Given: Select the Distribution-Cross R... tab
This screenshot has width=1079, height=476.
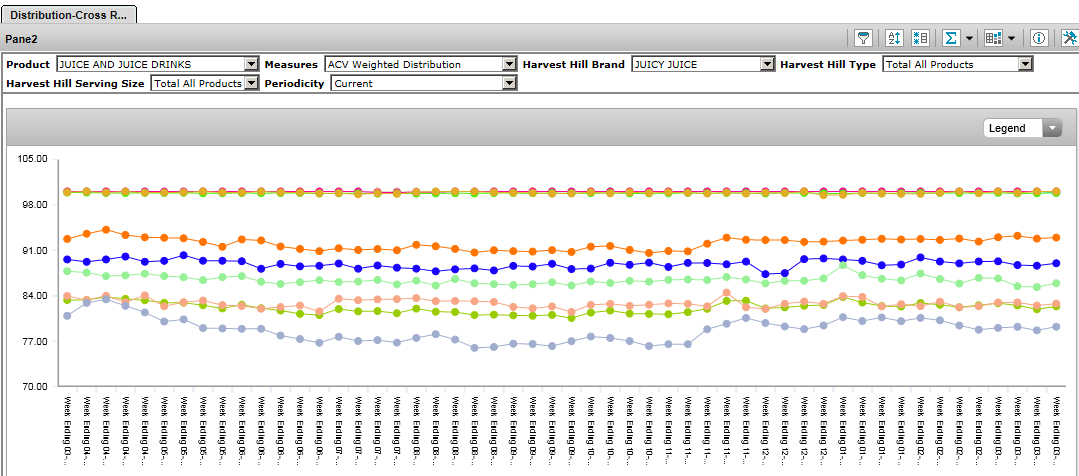Looking at the screenshot, I should (x=69, y=13).
